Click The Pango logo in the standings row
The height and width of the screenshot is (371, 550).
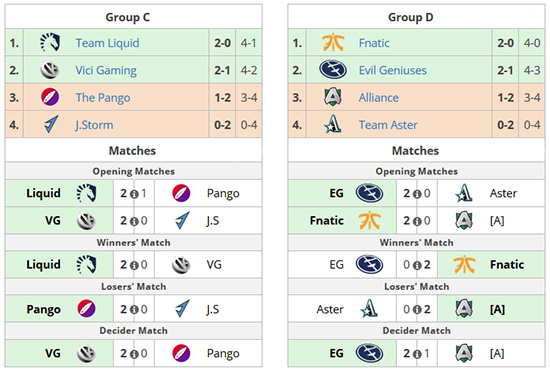point(50,97)
